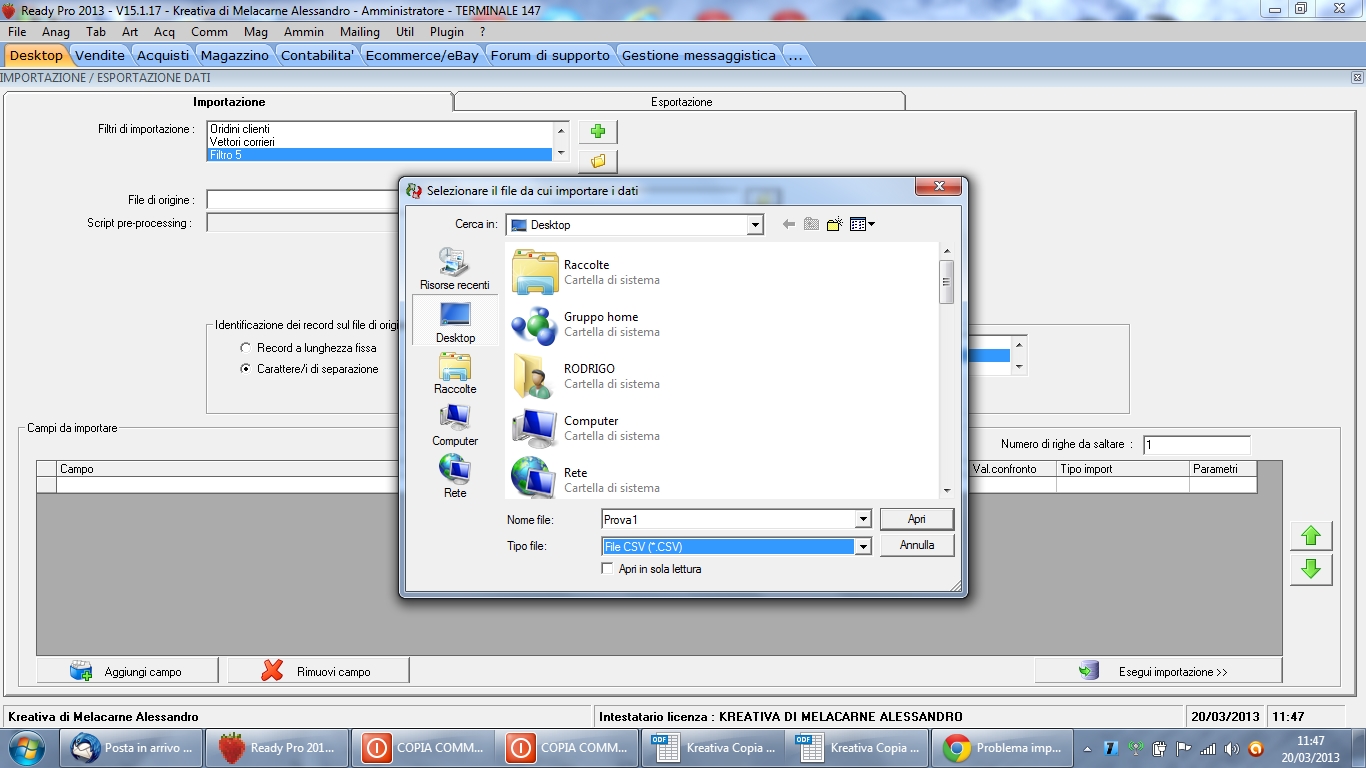Viewport: 1366px width, 768px height.
Task: Select the Raccolte folder in file list
Action: [x=585, y=272]
